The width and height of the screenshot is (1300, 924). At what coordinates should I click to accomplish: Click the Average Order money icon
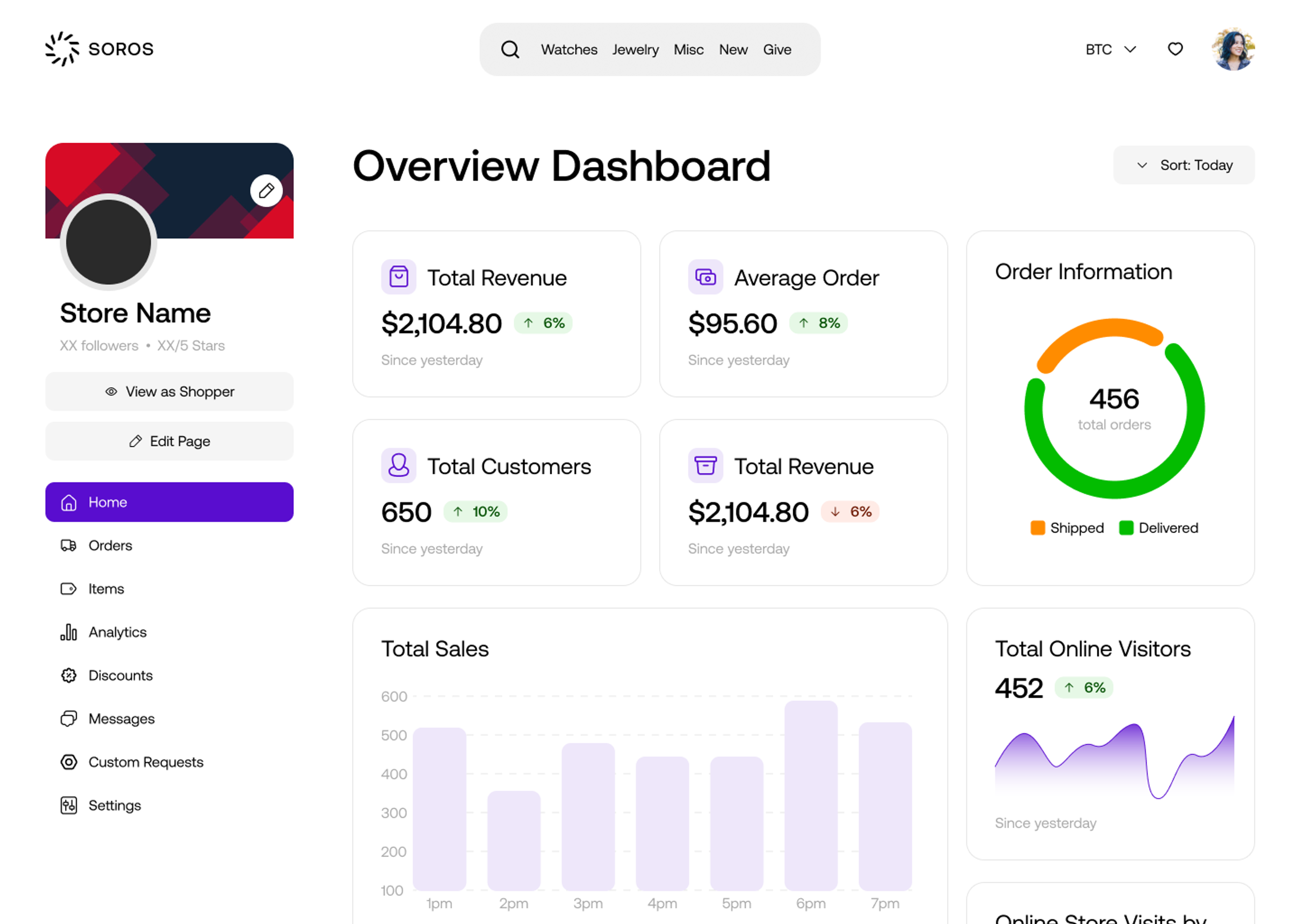click(x=705, y=277)
